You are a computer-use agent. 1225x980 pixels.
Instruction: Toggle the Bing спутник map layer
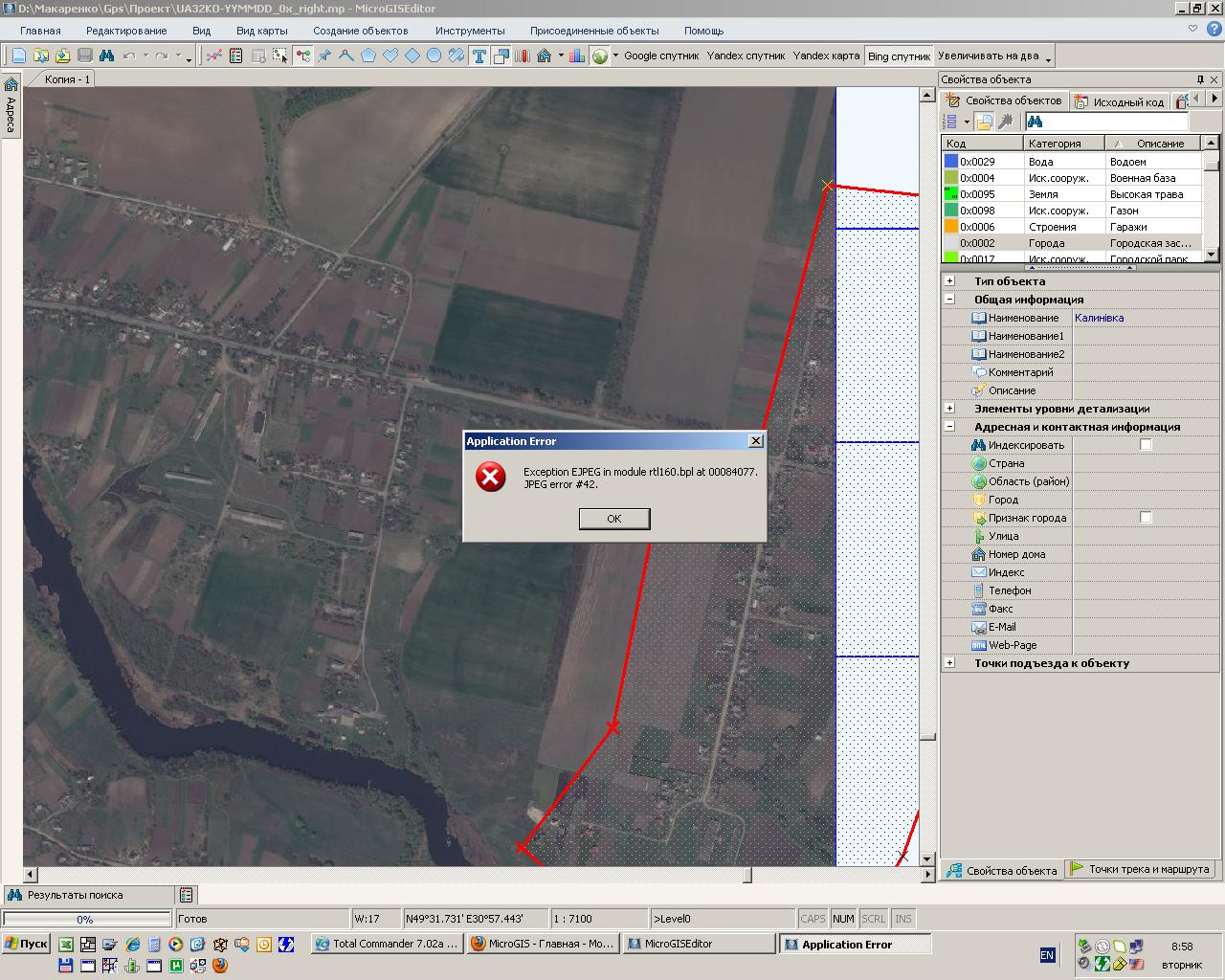[x=899, y=56]
